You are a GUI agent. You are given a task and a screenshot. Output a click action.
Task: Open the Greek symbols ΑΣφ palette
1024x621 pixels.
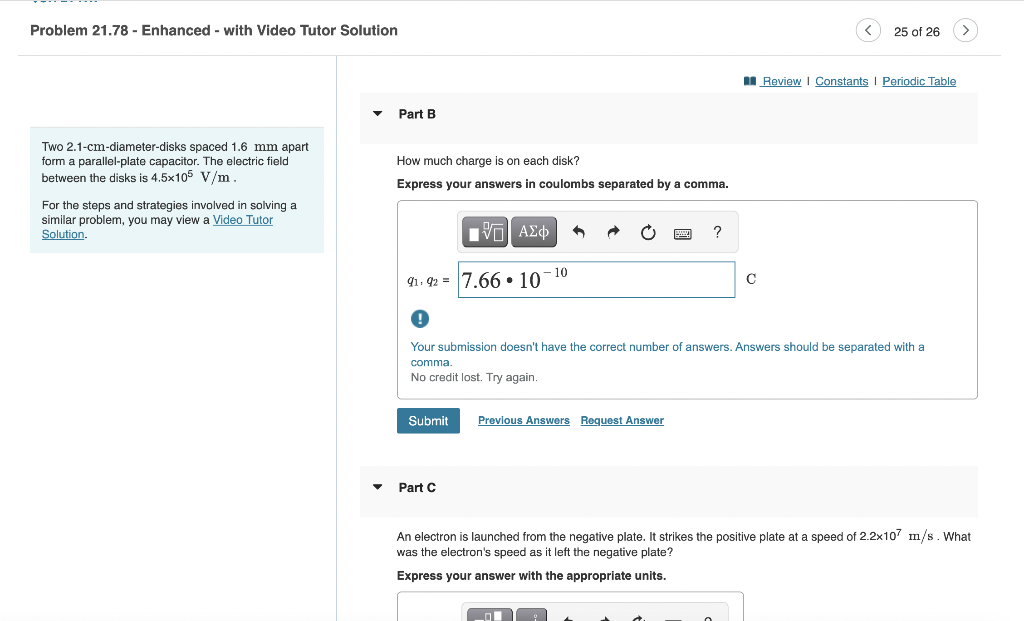click(534, 232)
